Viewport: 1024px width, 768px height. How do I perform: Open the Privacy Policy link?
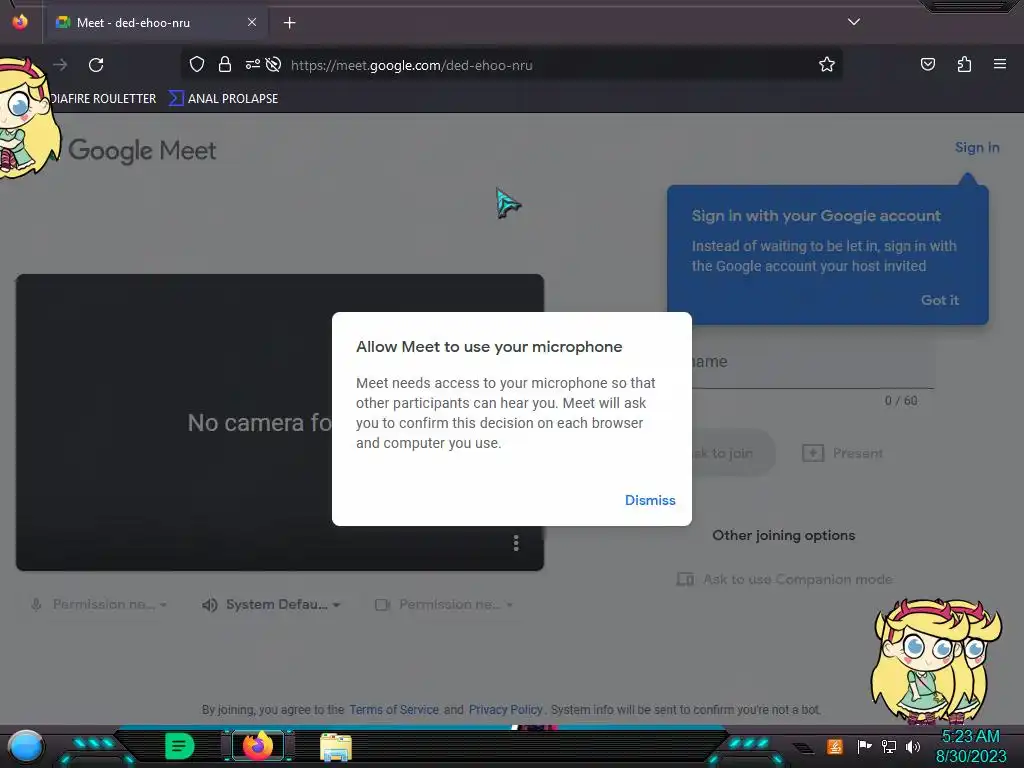(505, 710)
